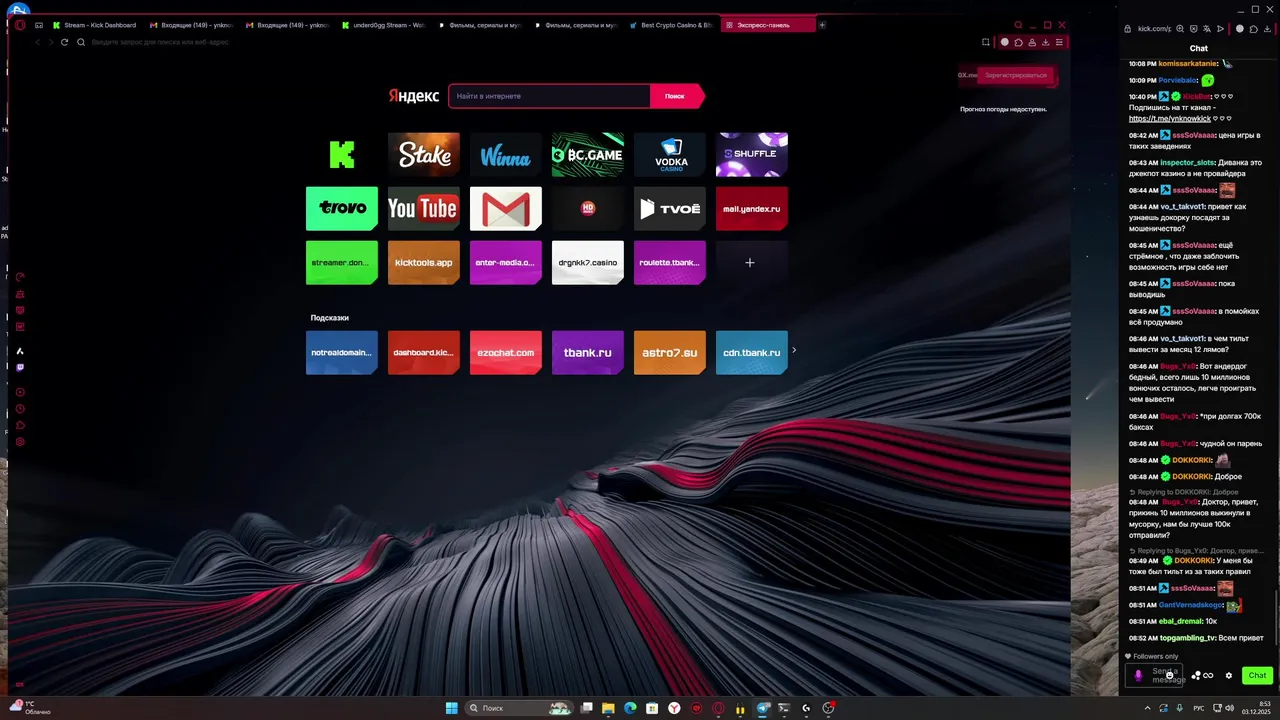Image resolution: width=1280 pixels, height=720 pixels.
Task: Click username topgambling_tv in chat
Action: point(1188,638)
